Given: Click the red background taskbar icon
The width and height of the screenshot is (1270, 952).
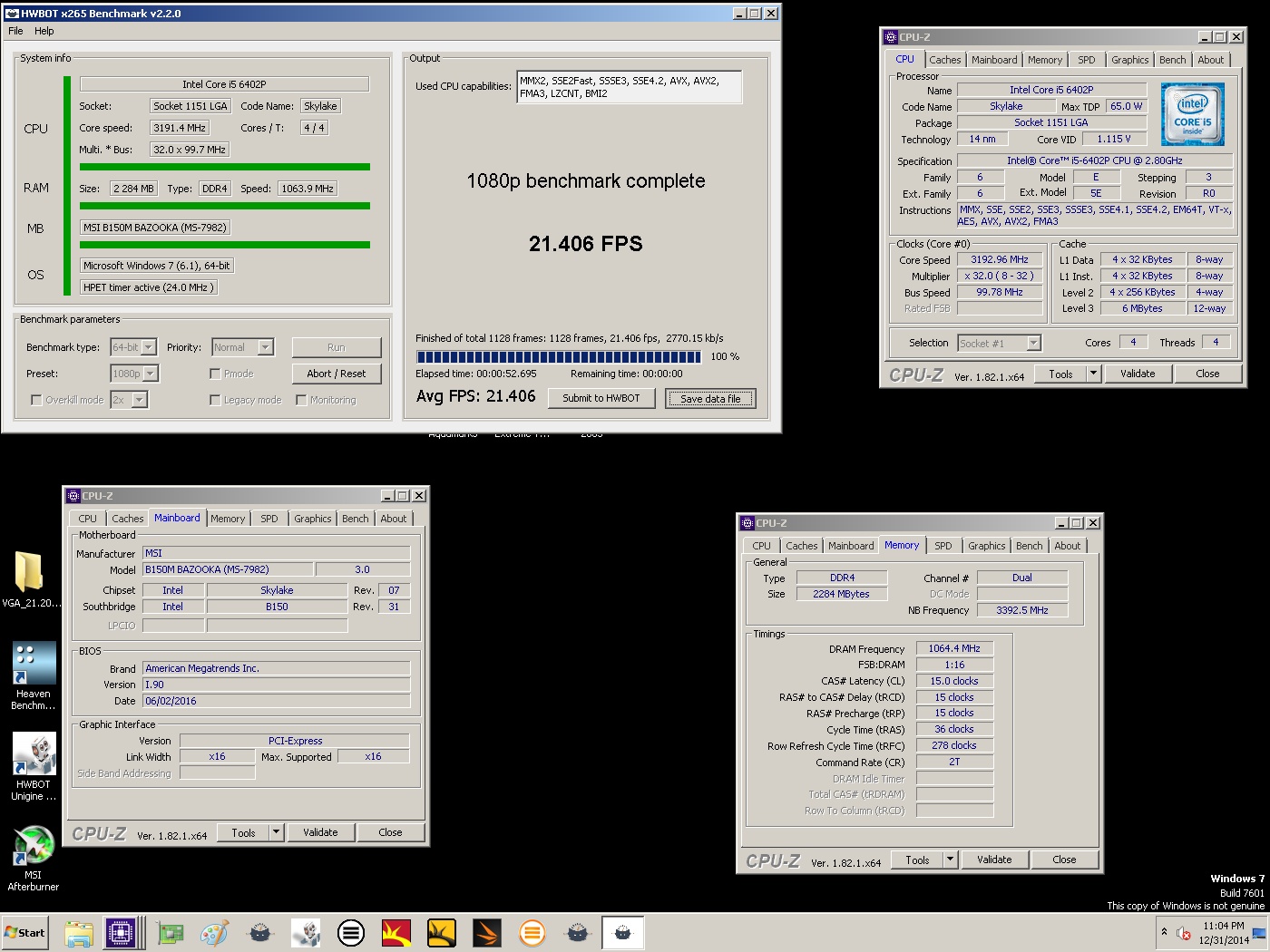Looking at the screenshot, I should pyautogui.click(x=396, y=933).
